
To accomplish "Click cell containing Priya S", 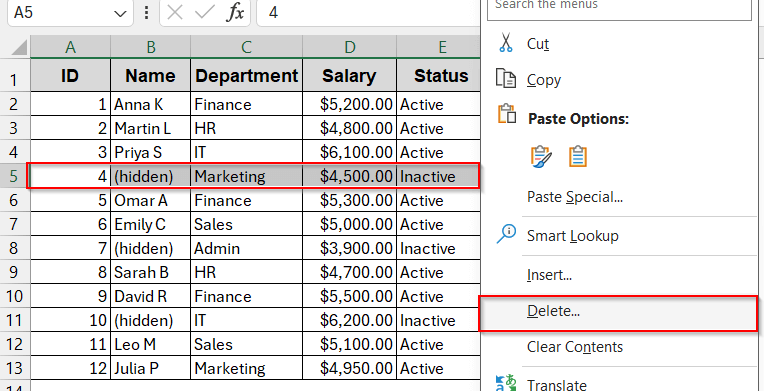I will point(151,152).
